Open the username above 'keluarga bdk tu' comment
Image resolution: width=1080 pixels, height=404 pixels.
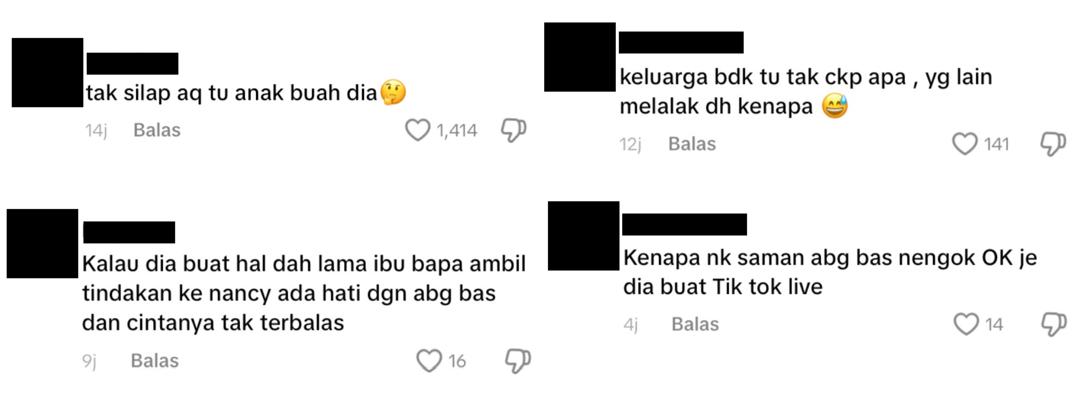(681, 42)
